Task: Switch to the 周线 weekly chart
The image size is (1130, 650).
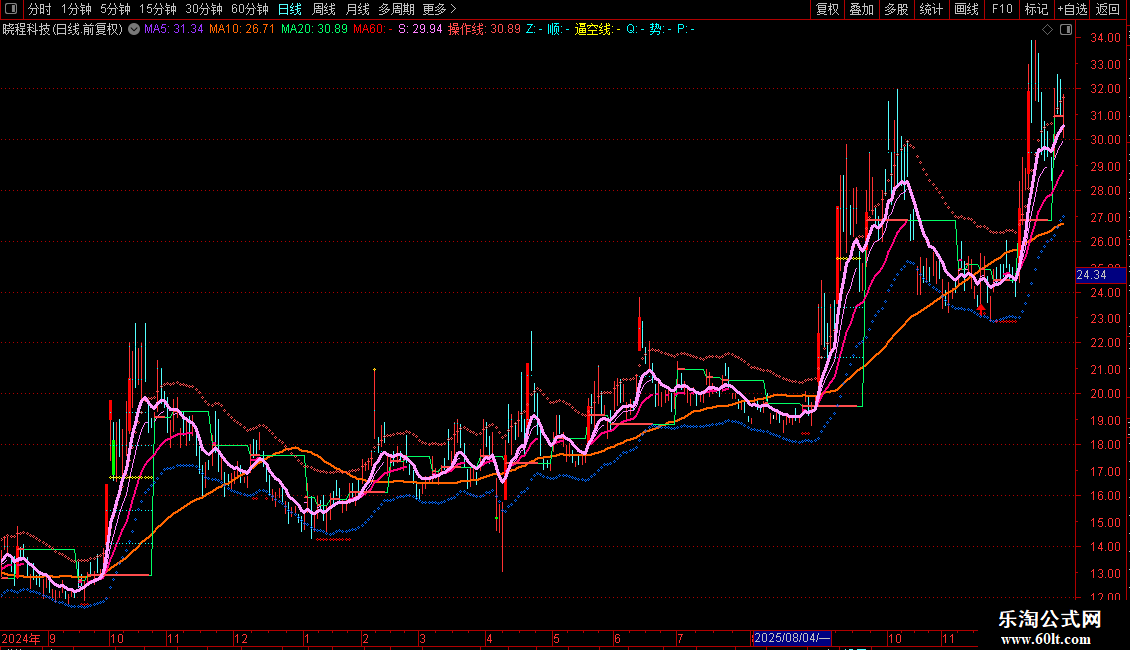Action: click(324, 9)
